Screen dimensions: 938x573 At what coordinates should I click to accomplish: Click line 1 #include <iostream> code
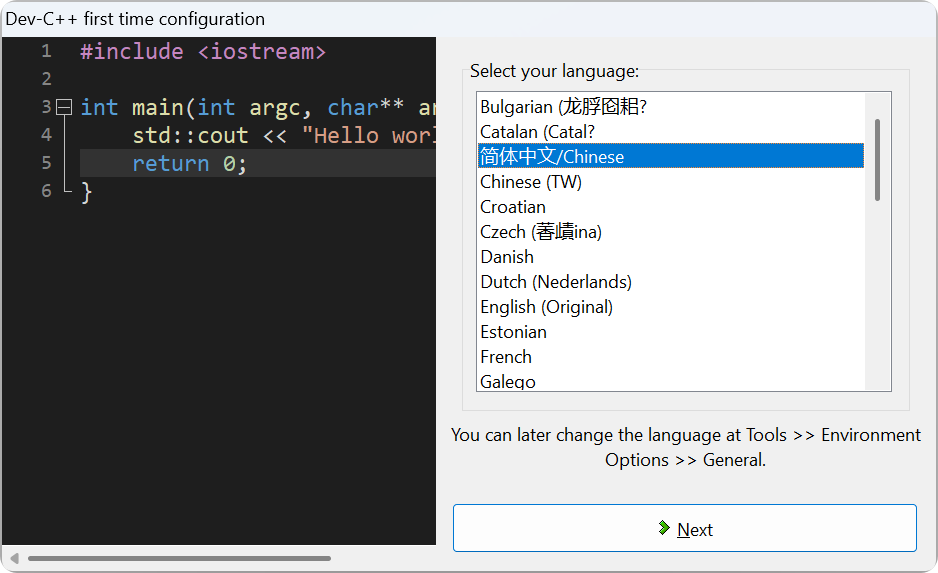(x=203, y=51)
